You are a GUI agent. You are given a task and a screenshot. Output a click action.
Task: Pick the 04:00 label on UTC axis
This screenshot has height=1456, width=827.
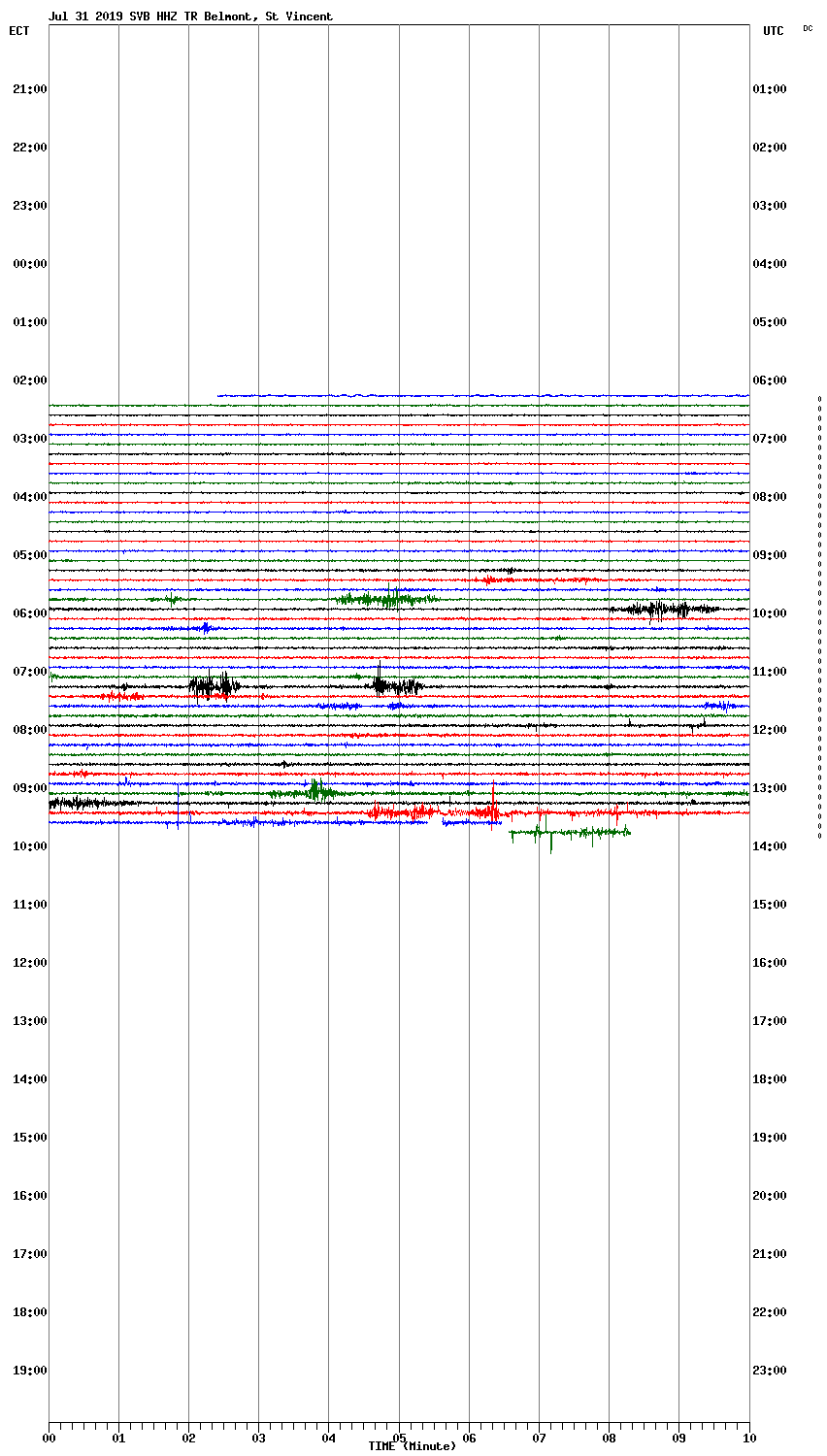coord(770,264)
